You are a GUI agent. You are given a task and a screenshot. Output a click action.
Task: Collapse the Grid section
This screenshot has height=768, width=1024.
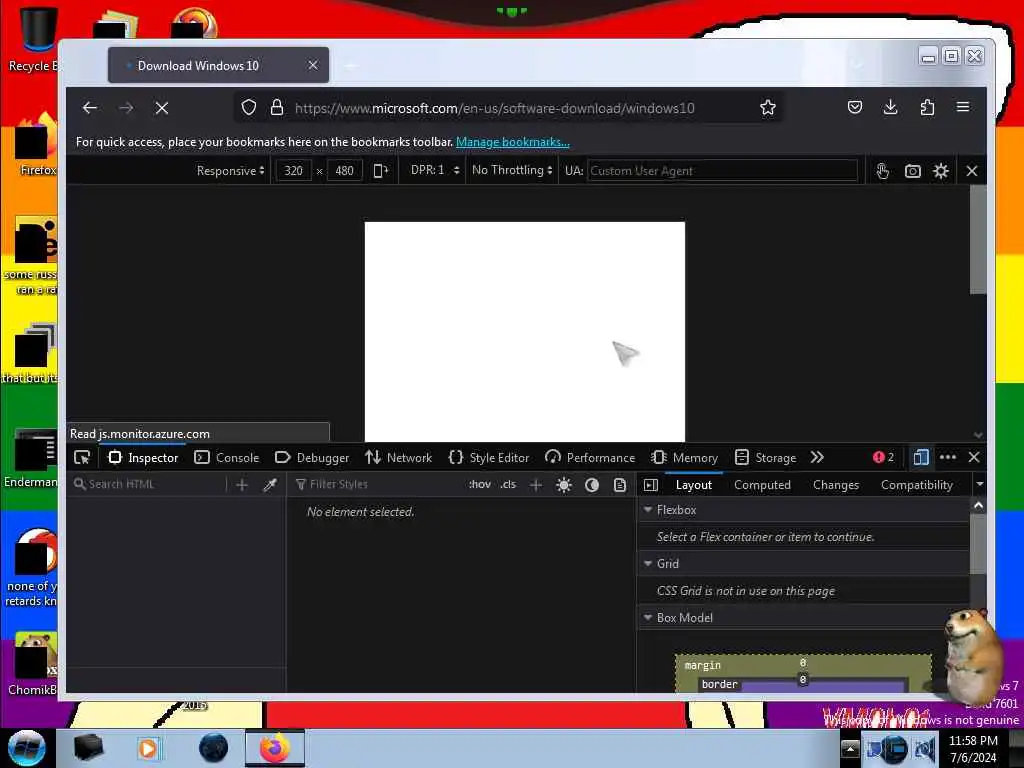point(648,563)
